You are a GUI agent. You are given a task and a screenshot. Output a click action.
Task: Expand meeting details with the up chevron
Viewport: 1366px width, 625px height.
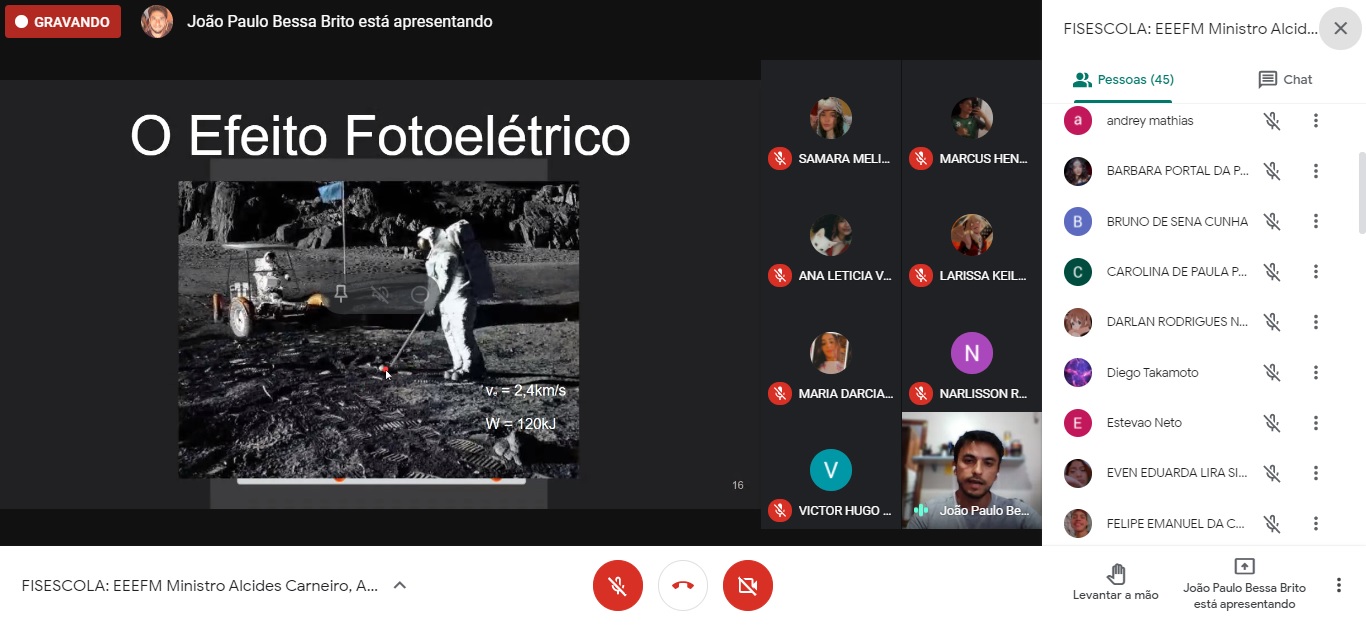(x=399, y=586)
